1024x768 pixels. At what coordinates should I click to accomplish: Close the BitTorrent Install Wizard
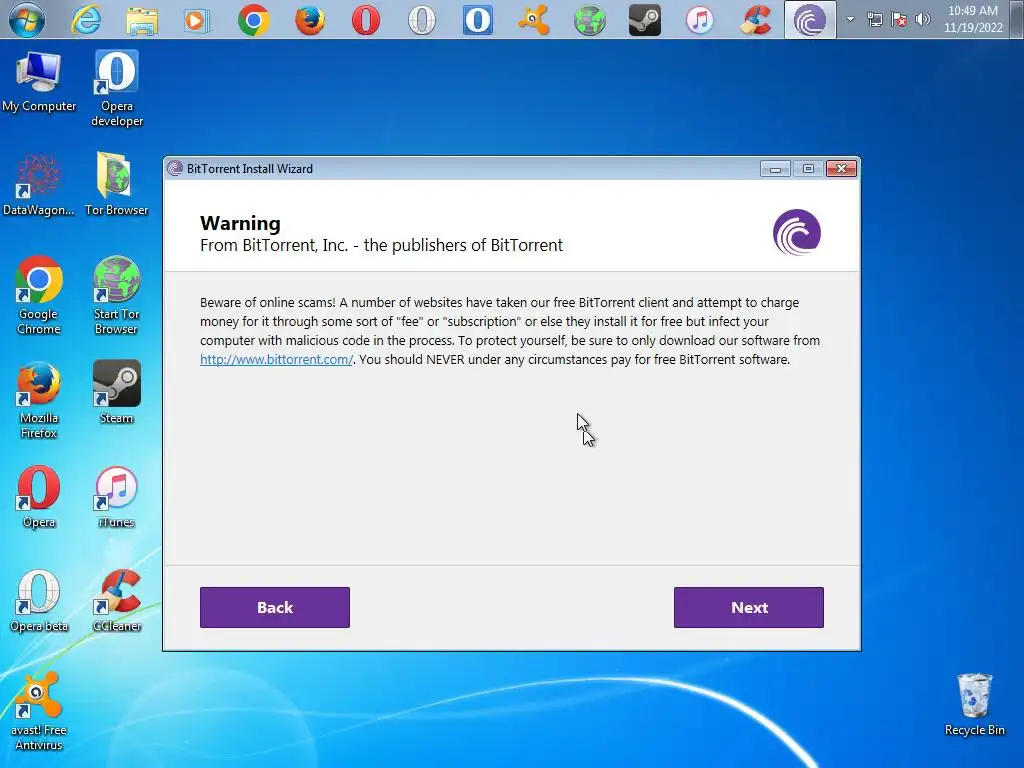click(x=842, y=168)
